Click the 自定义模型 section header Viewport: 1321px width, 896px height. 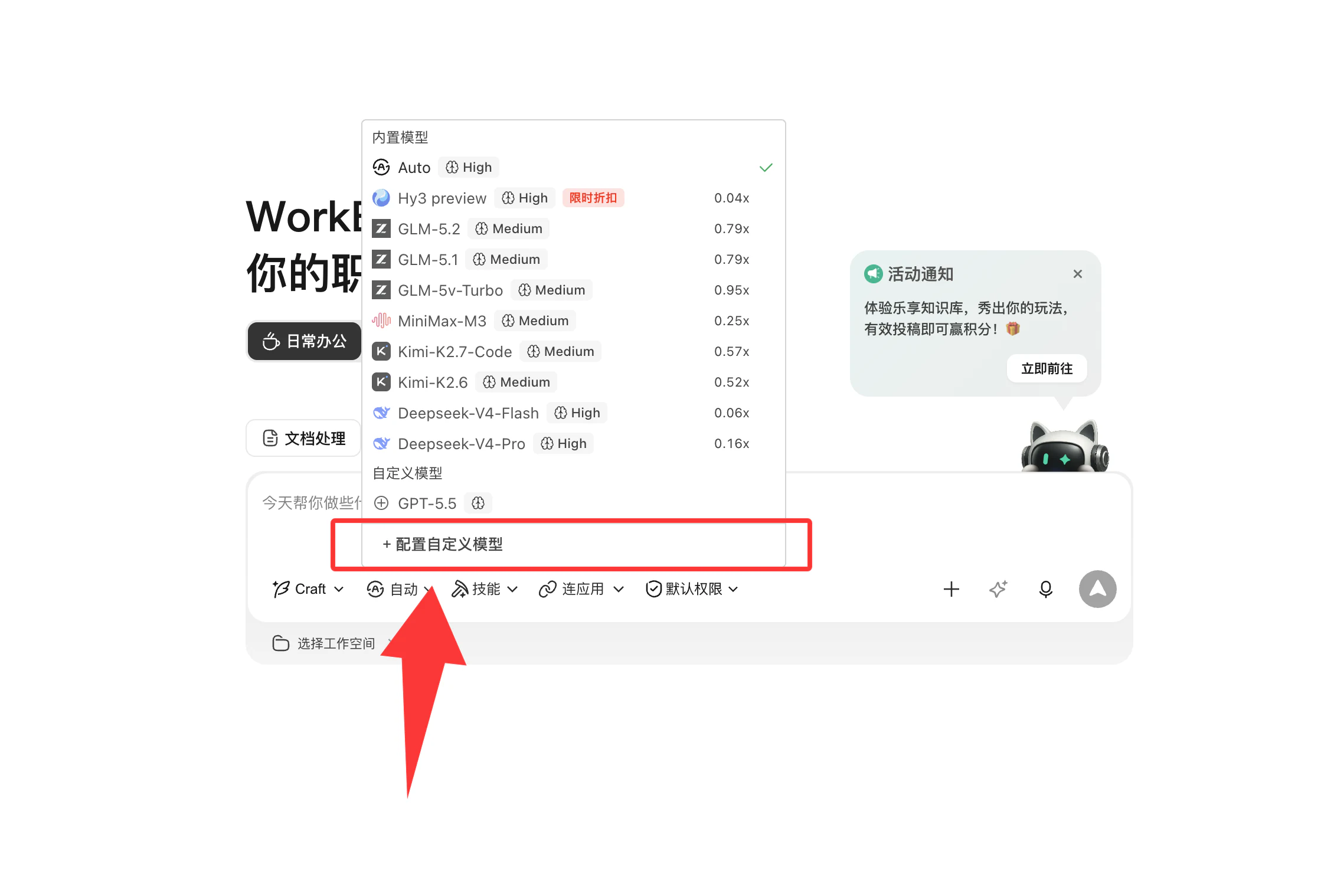pyautogui.click(x=407, y=473)
